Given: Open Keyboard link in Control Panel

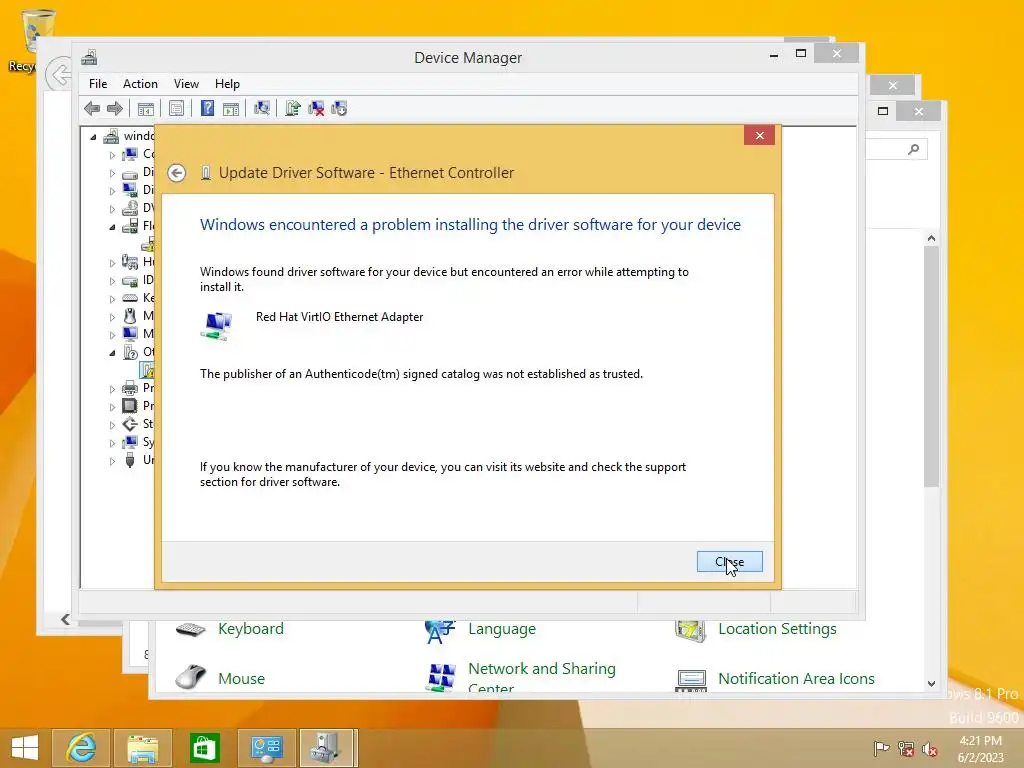Looking at the screenshot, I should coord(251,629).
